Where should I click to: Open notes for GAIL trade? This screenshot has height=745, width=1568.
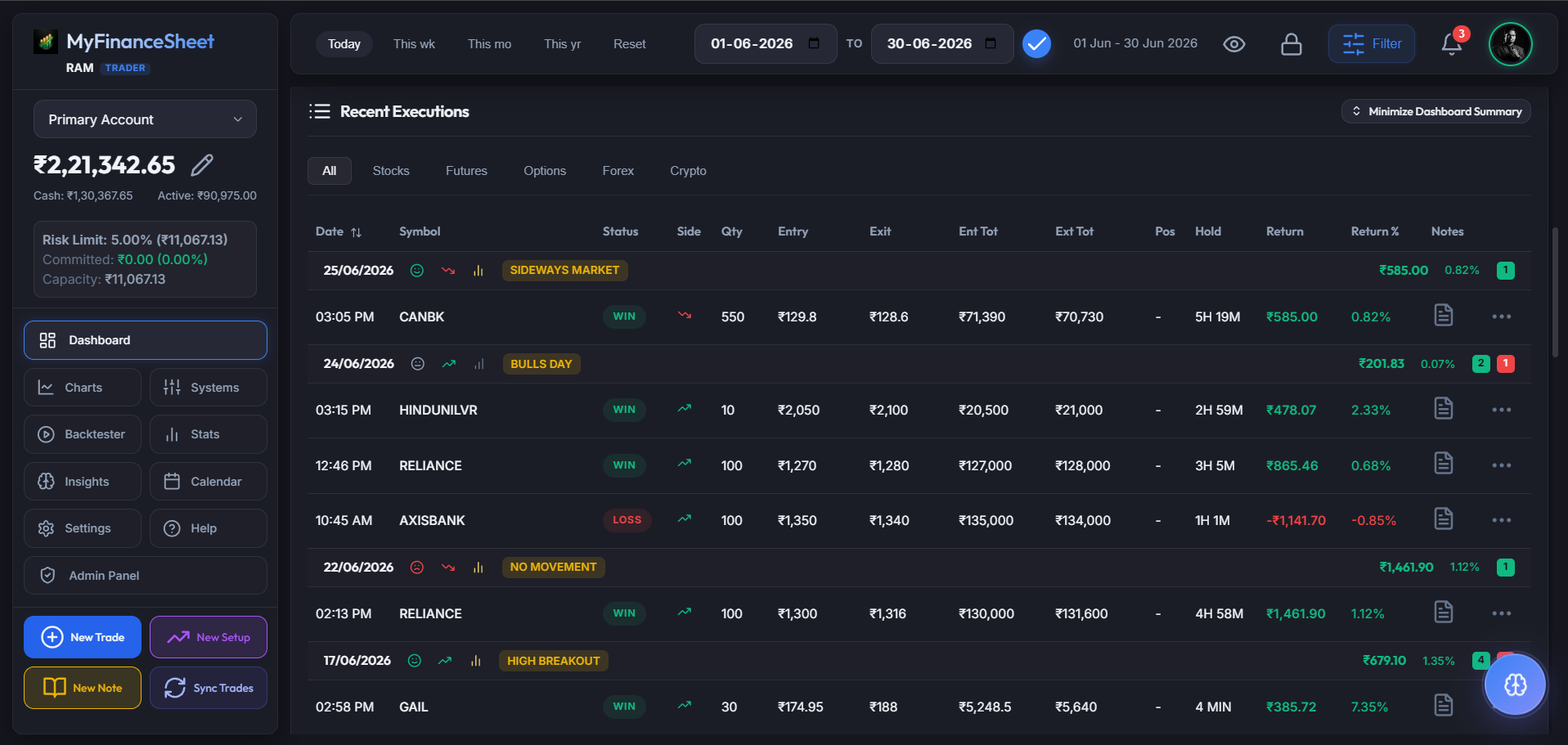pyautogui.click(x=1444, y=705)
